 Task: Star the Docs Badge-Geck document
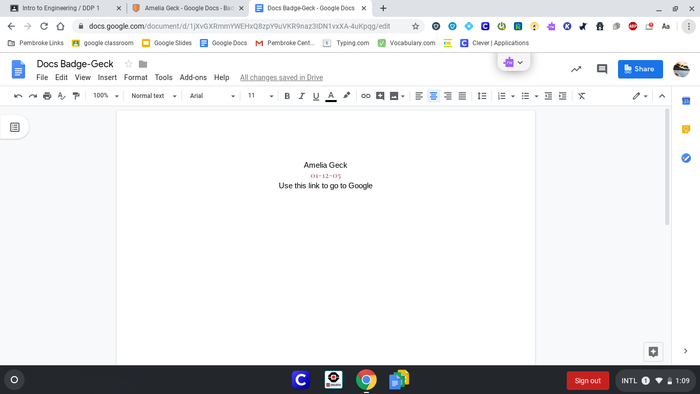(x=129, y=64)
